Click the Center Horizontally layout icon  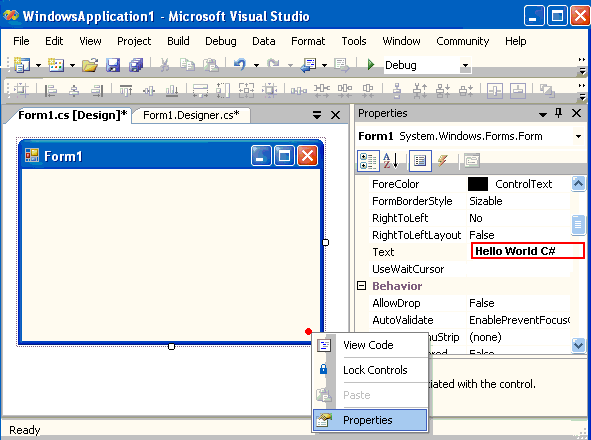(495, 90)
